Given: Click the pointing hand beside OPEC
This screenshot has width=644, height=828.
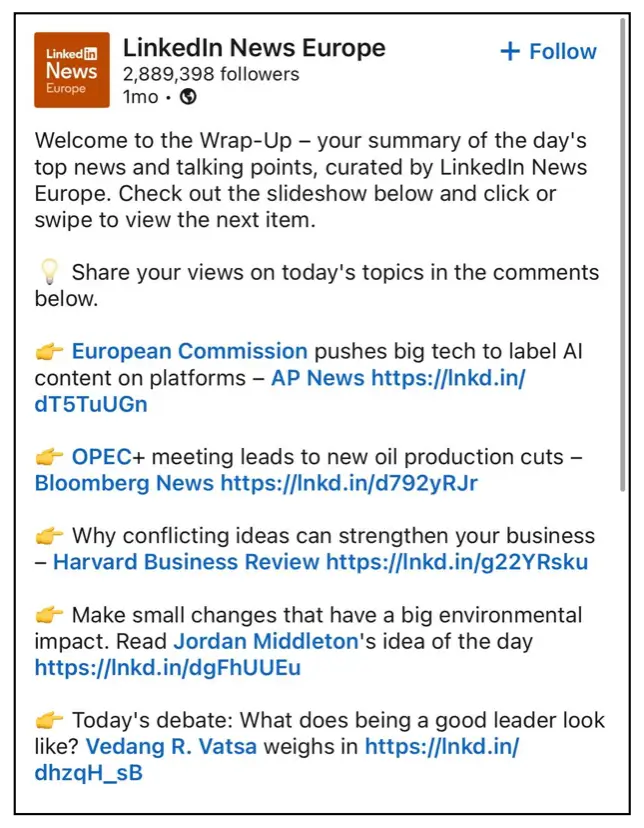Looking at the screenshot, I should click(49, 458).
